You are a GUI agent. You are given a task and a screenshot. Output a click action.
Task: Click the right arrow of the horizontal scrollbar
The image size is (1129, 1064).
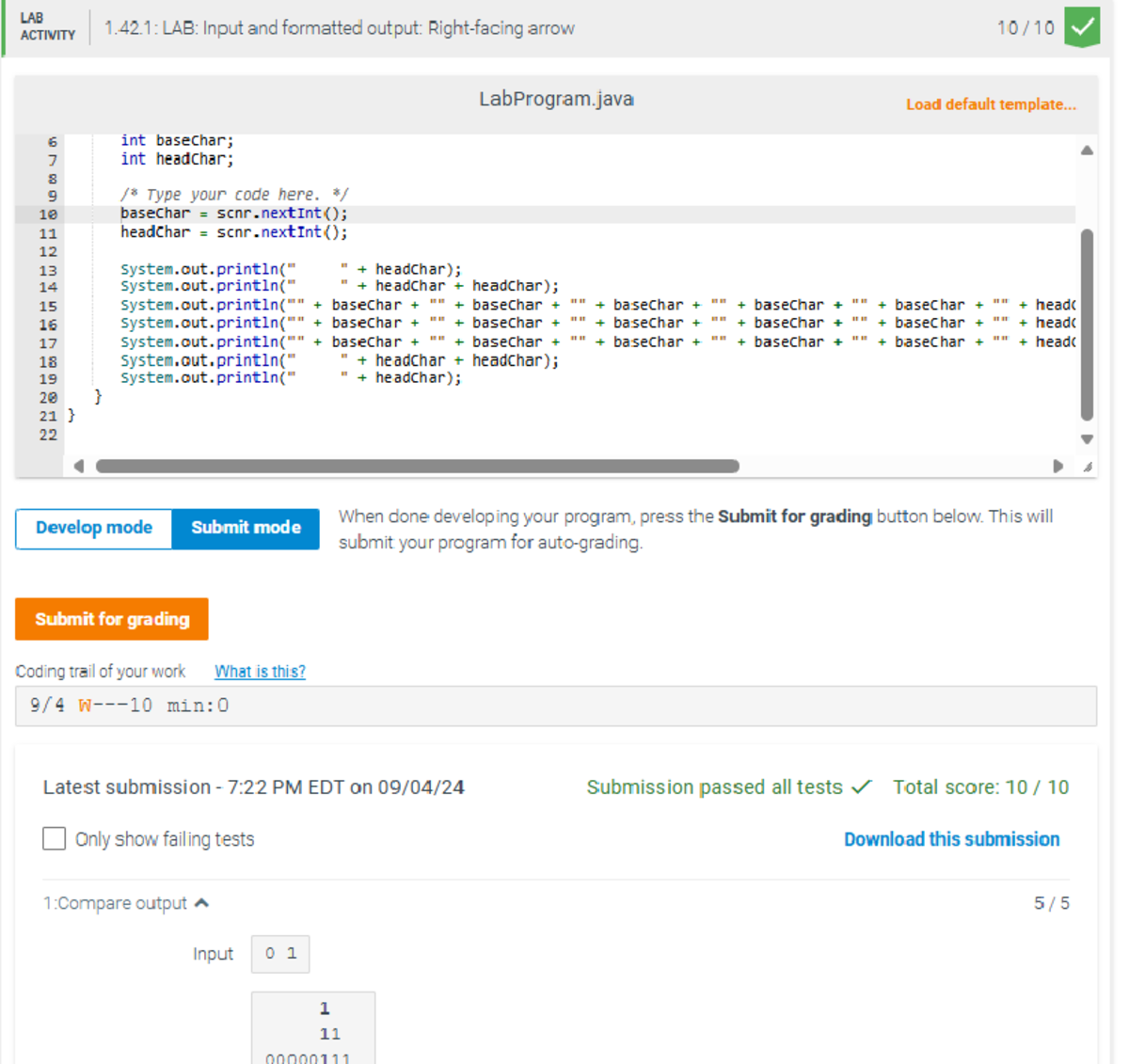coord(1056,466)
